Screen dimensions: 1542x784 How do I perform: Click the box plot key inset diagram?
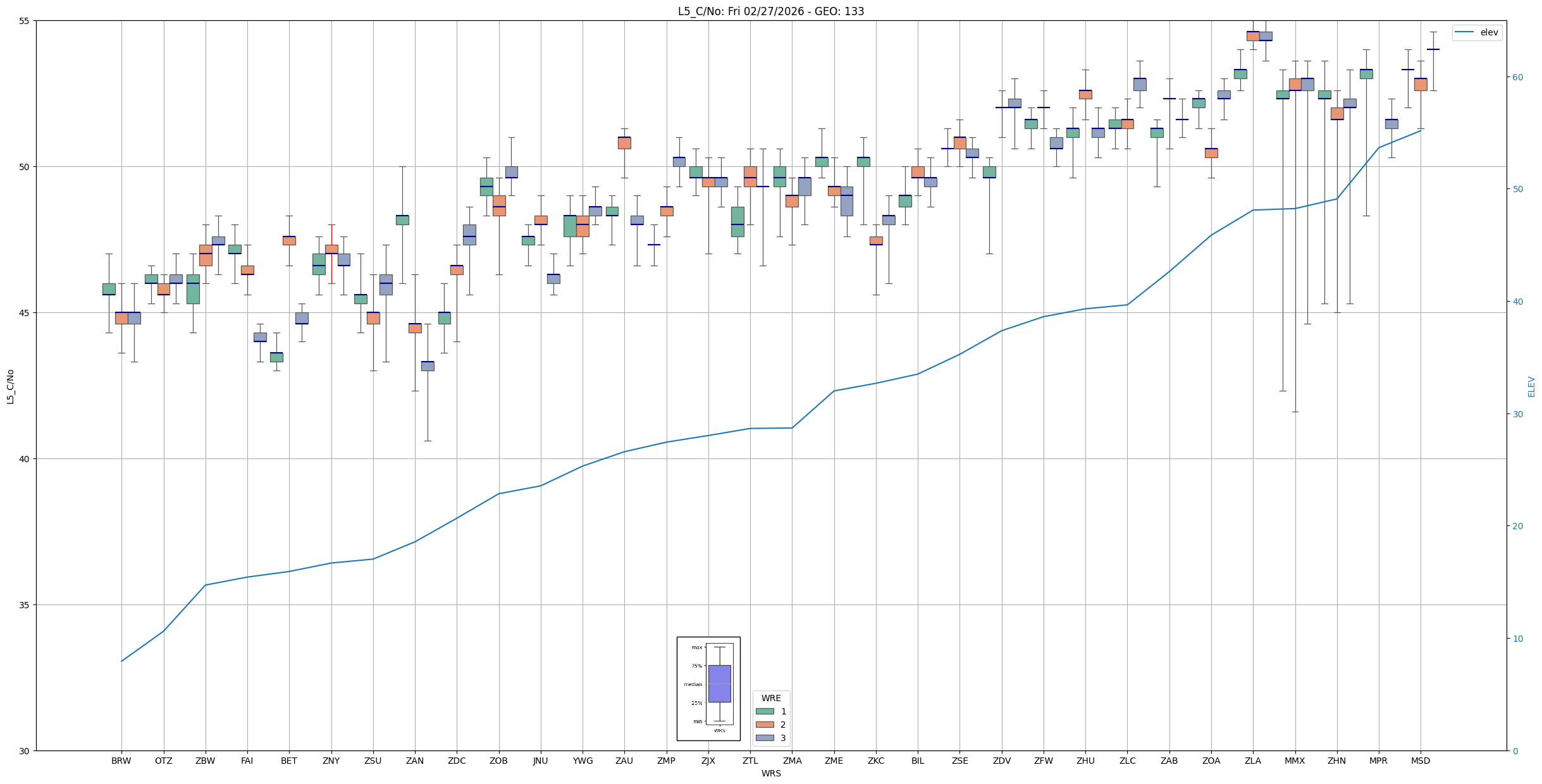[x=708, y=689]
